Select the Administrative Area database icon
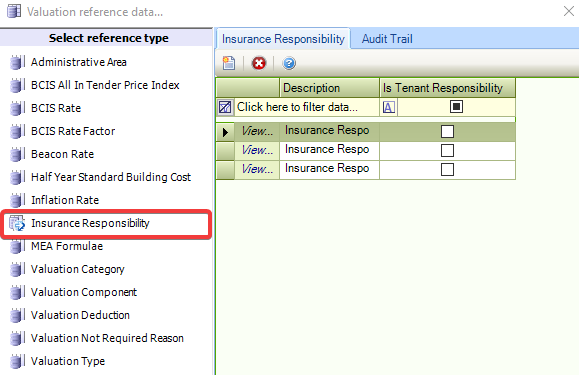Viewport: 579px width, 375px height. (17, 62)
